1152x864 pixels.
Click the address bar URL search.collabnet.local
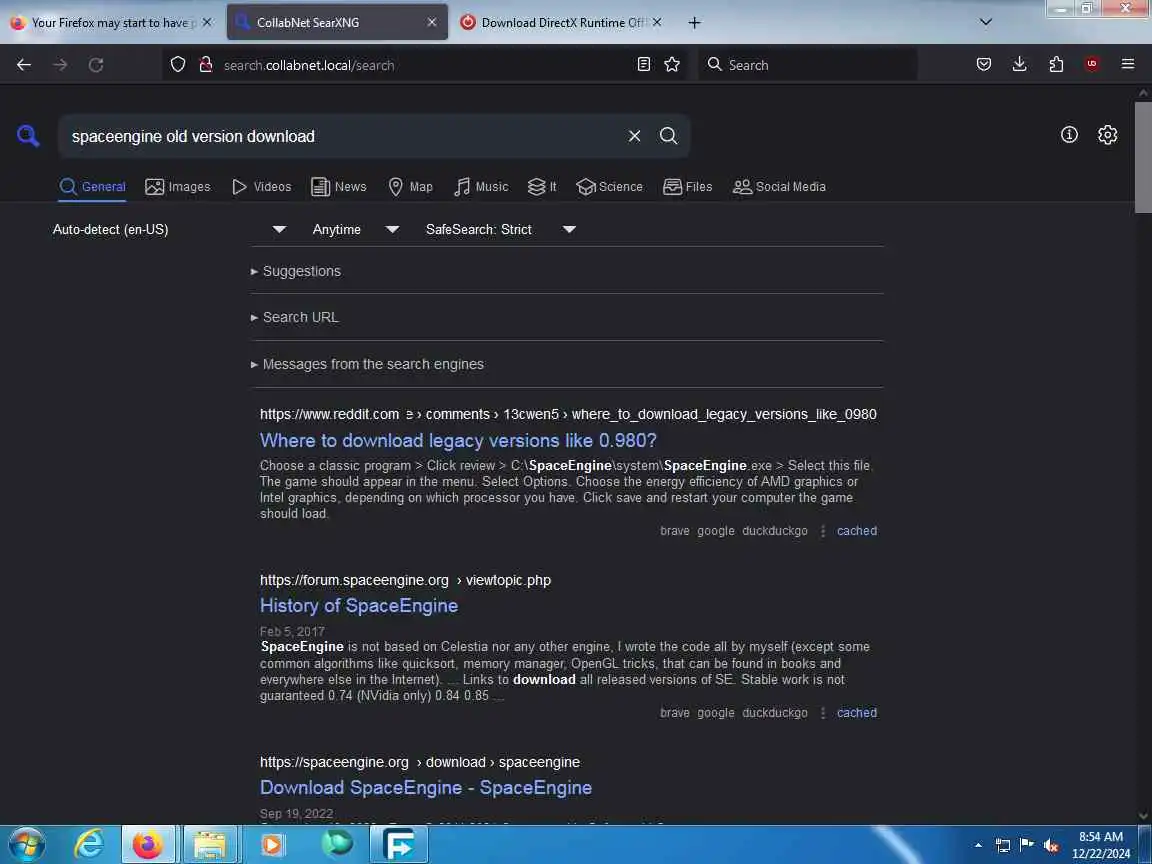pos(309,65)
